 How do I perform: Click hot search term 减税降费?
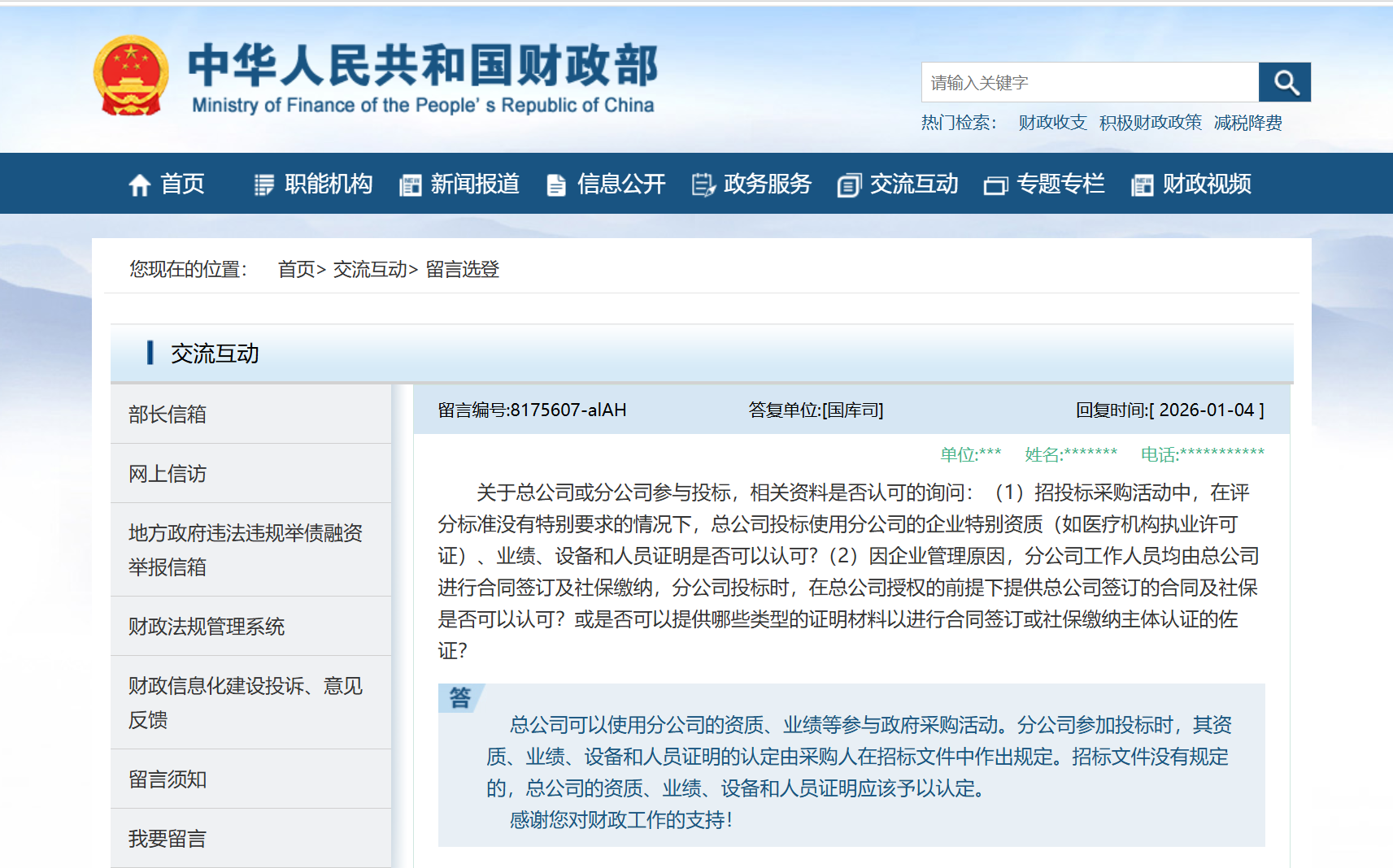[x=1247, y=123]
